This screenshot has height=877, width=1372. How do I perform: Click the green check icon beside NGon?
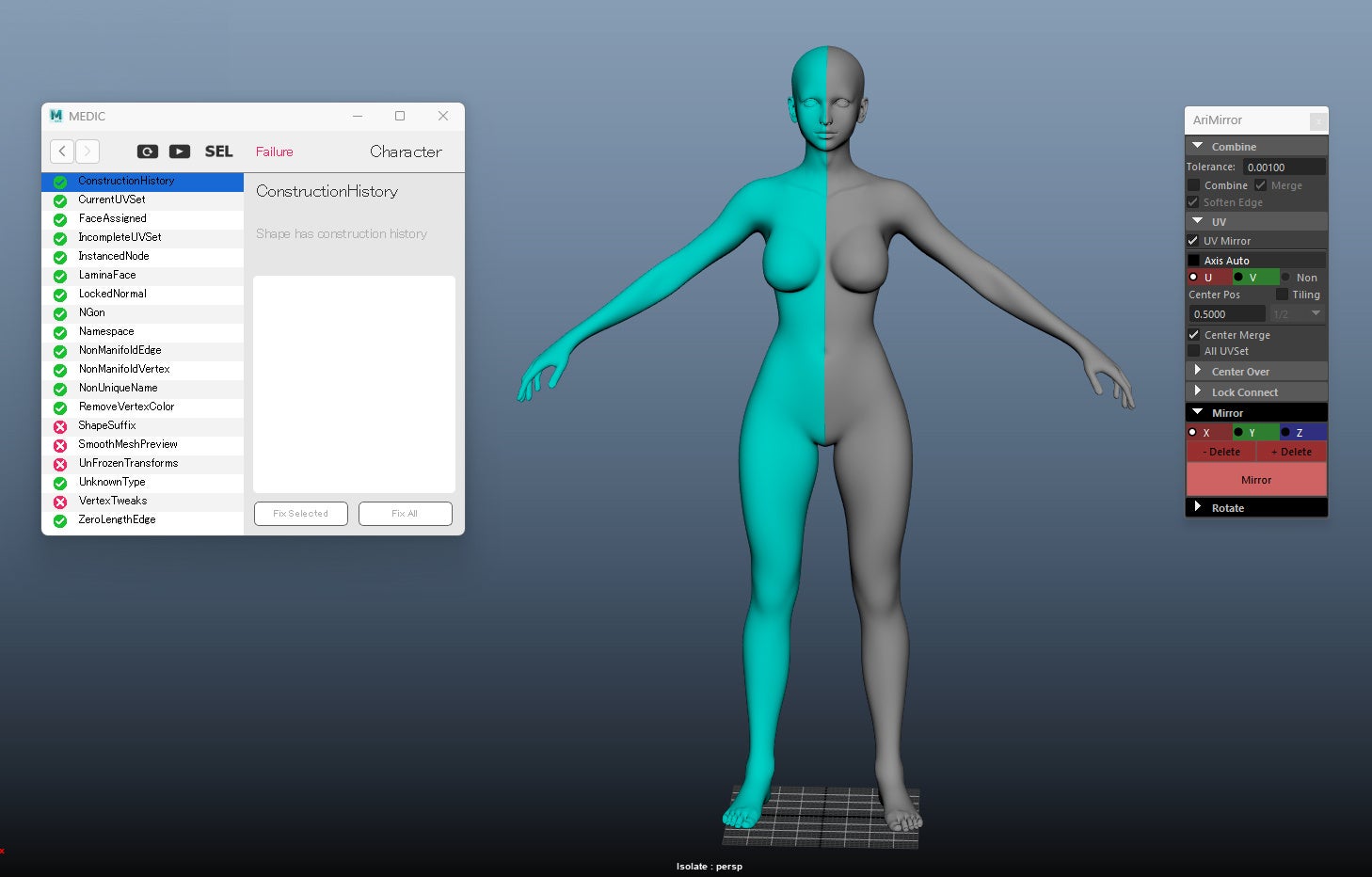point(60,313)
